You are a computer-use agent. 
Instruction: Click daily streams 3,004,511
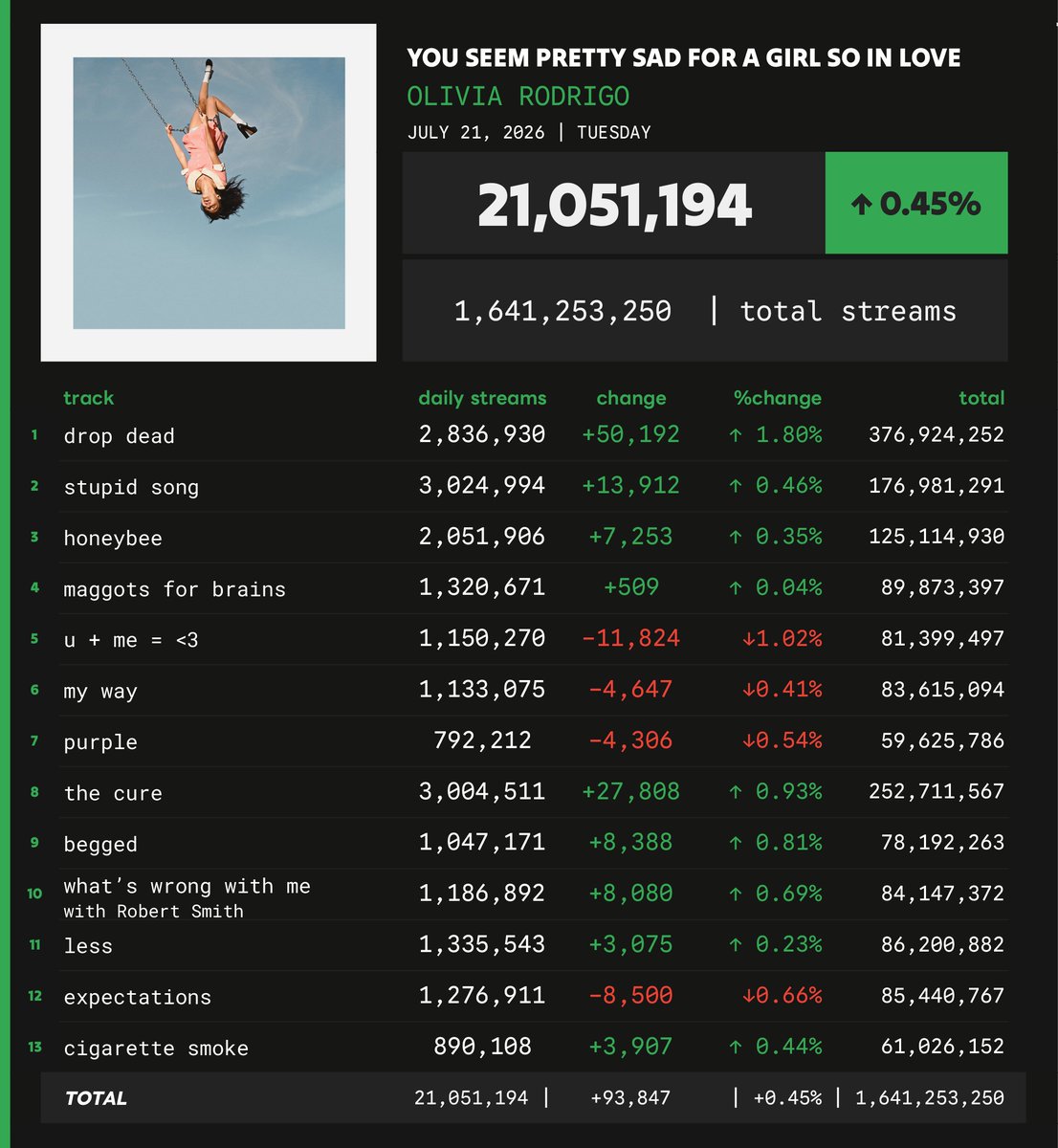click(x=482, y=791)
